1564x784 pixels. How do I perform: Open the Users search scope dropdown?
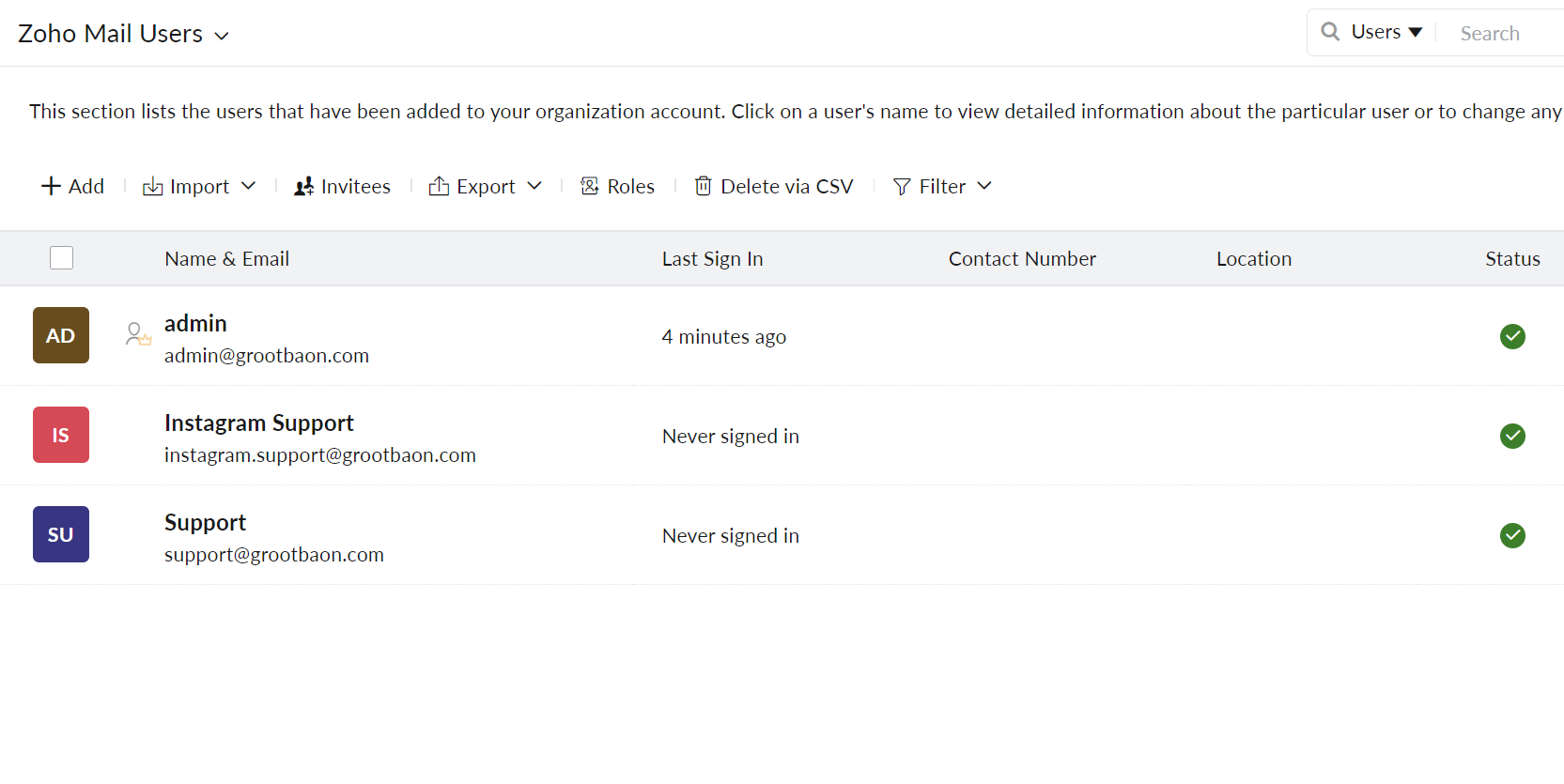[x=1386, y=32]
